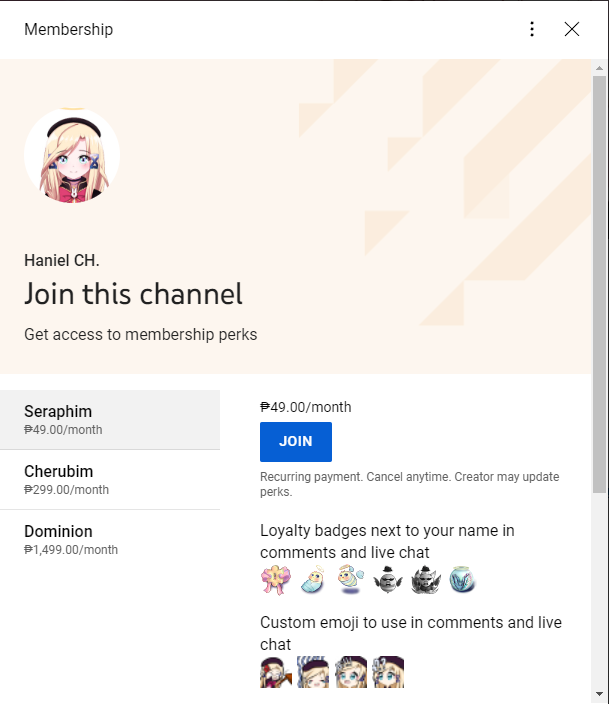This screenshot has height=704, width=609.
Task: Click the ₱299.00/month price under Cherubim
Action: pyautogui.click(x=66, y=490)
